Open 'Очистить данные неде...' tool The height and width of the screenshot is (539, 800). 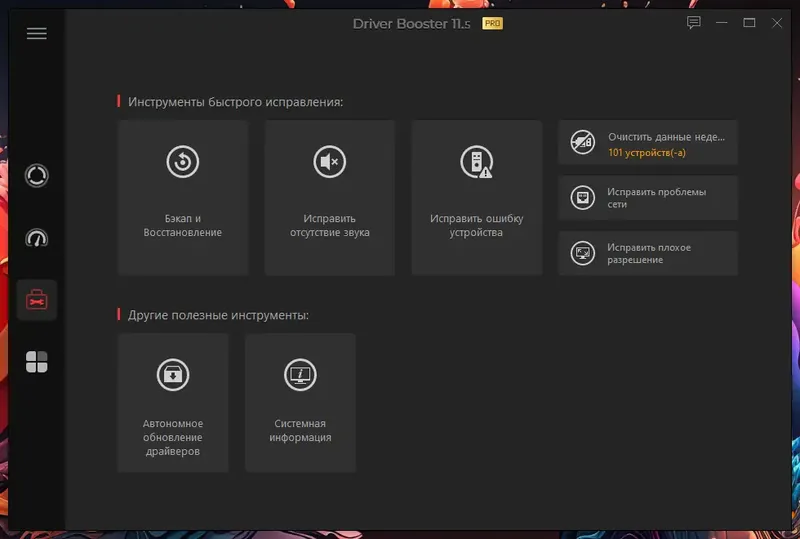(x=648, y=142)
